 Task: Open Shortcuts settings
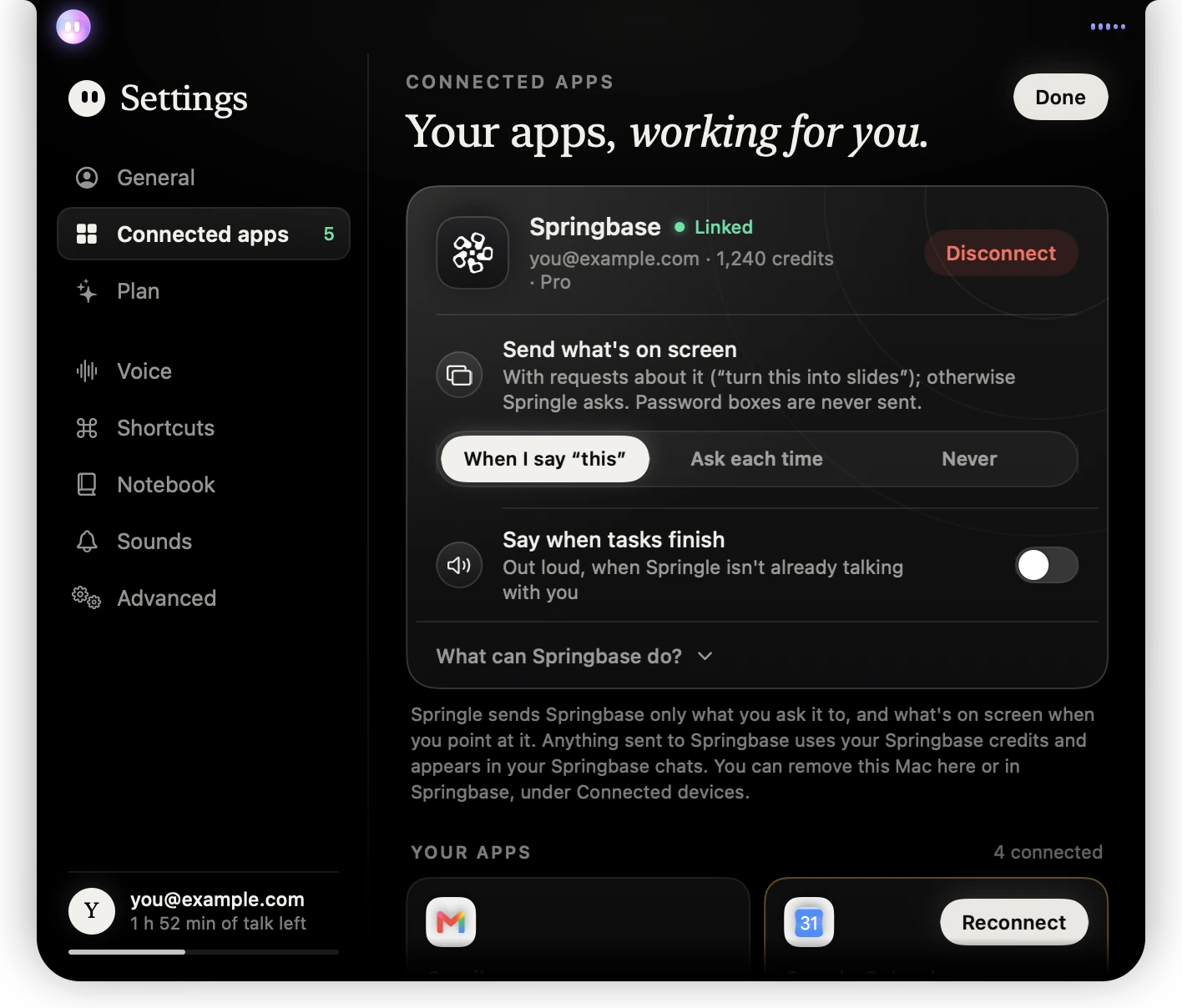coord(204,428)
